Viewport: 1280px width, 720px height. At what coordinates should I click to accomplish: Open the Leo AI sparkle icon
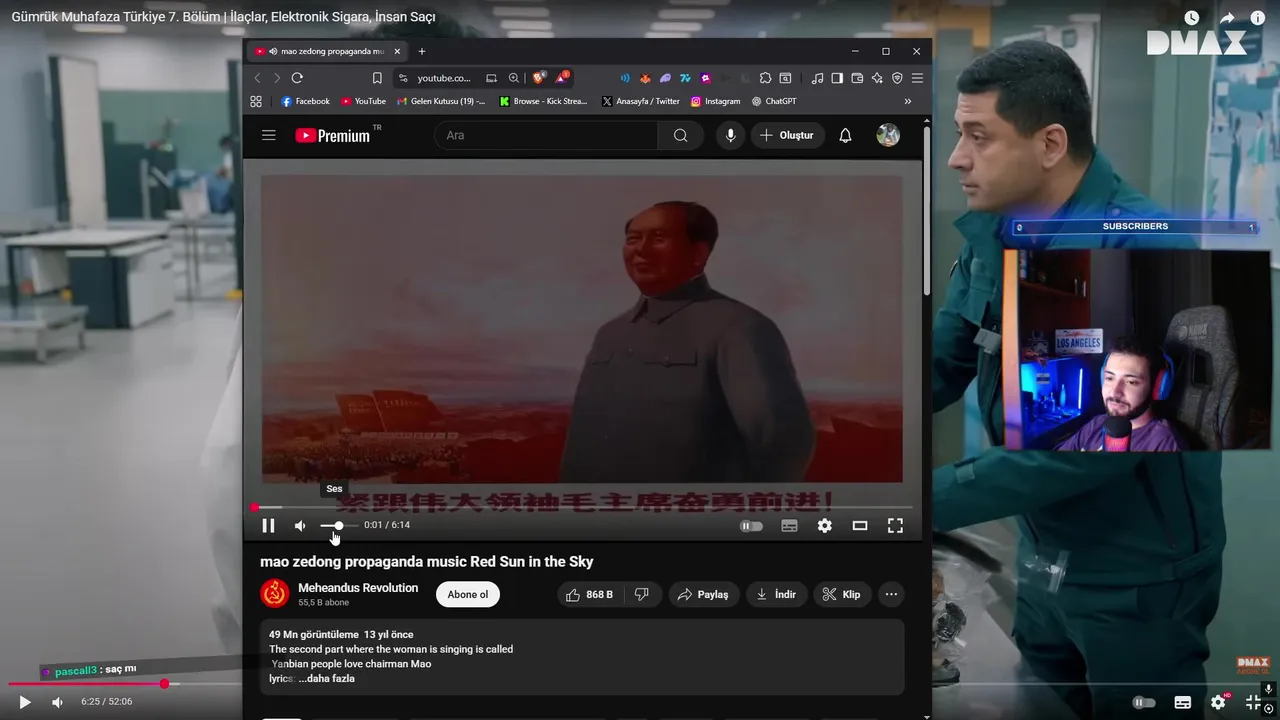coord(877,78)
